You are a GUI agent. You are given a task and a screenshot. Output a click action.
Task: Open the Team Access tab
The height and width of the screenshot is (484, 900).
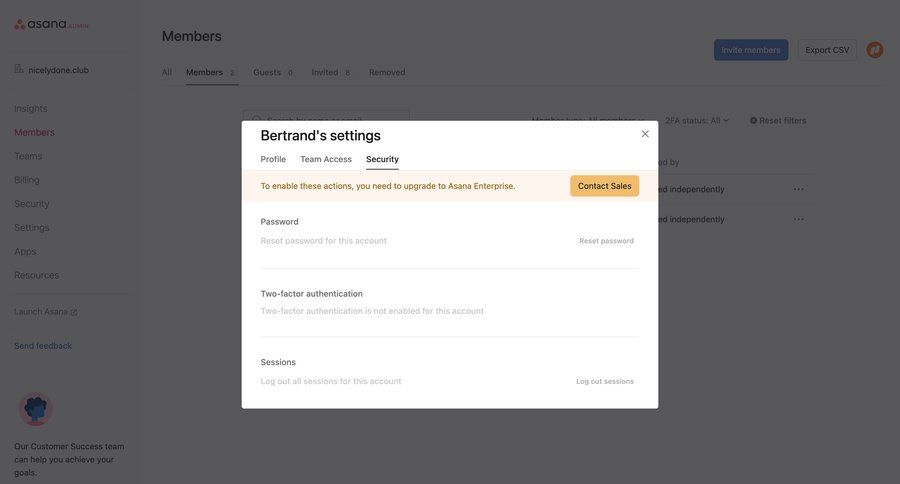325,159
